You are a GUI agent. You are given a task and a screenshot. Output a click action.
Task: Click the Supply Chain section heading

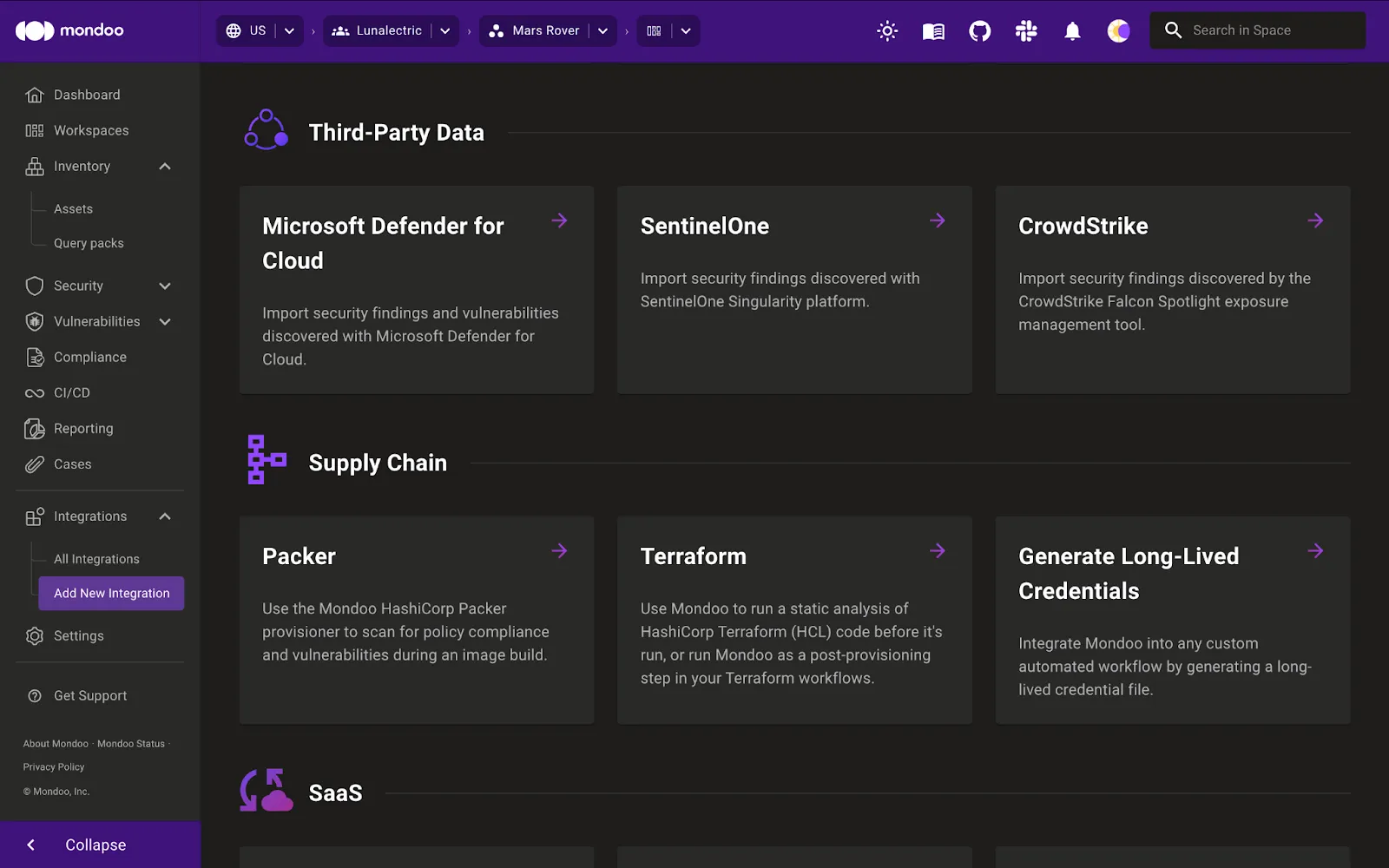378,463
